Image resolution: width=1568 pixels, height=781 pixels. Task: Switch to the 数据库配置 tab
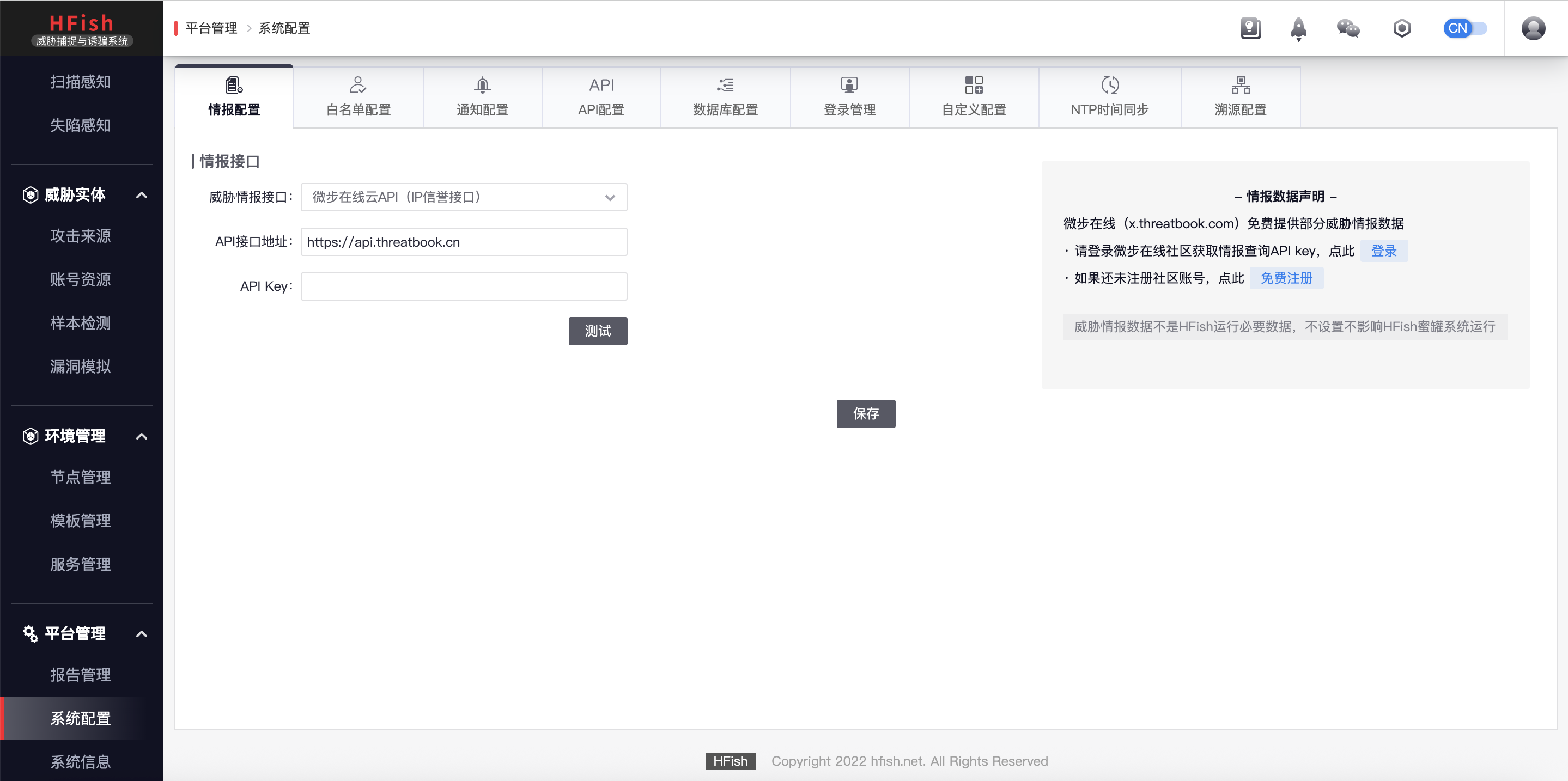pyautogui.click(x=725, y=97)
